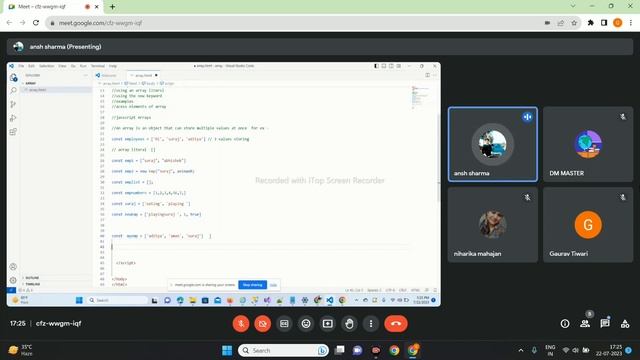Open VS Code File menu in shared screen

(x=21, y=66)
